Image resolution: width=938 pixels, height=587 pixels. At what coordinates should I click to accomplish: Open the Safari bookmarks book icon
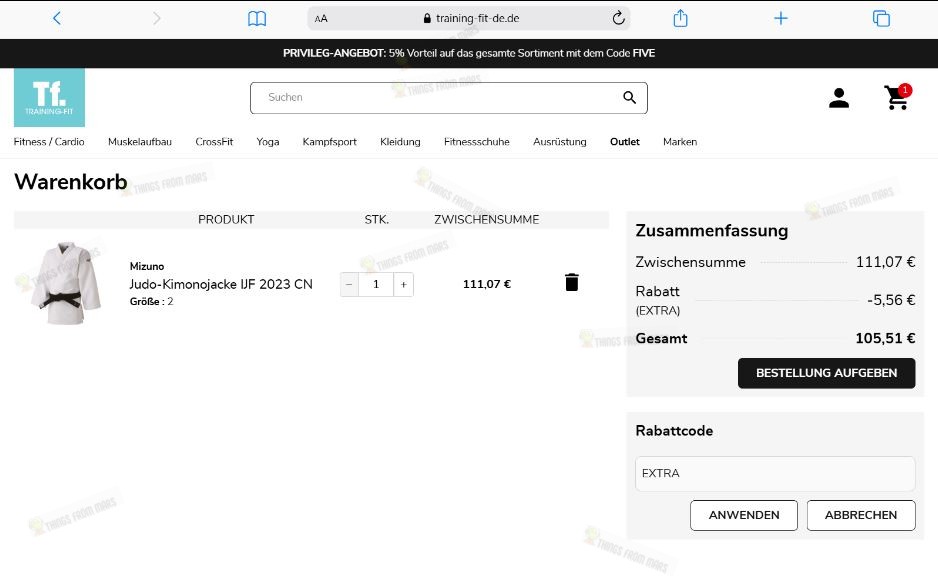tap(257, 18)
